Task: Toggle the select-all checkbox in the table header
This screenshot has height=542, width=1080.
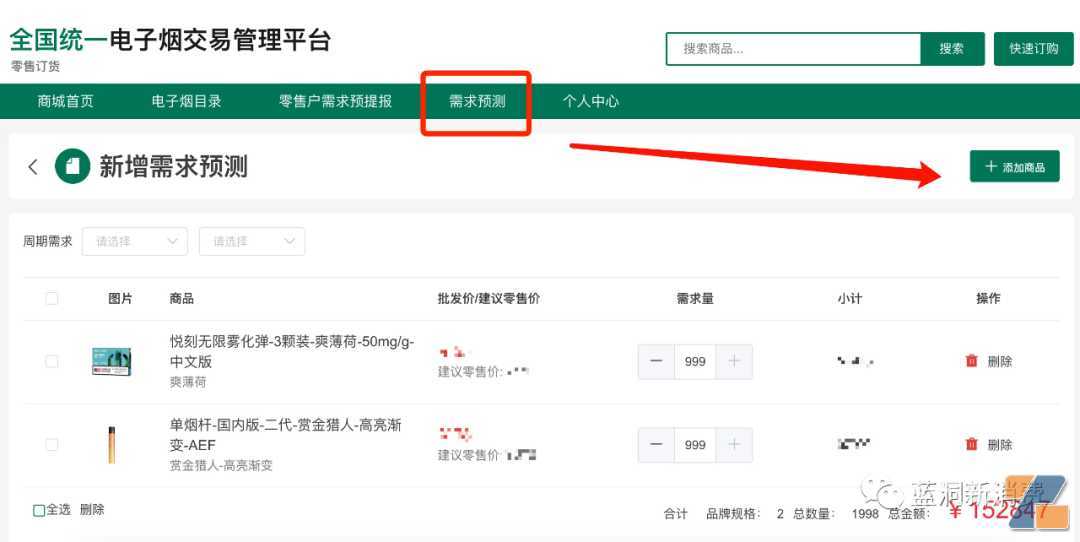Action: (52, 298)
